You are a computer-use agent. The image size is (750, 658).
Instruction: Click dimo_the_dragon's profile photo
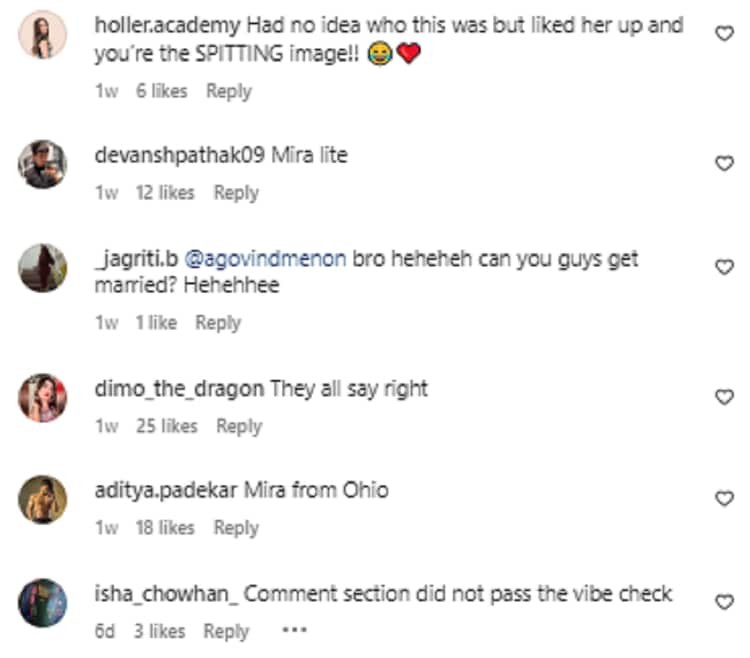[43, 397]
